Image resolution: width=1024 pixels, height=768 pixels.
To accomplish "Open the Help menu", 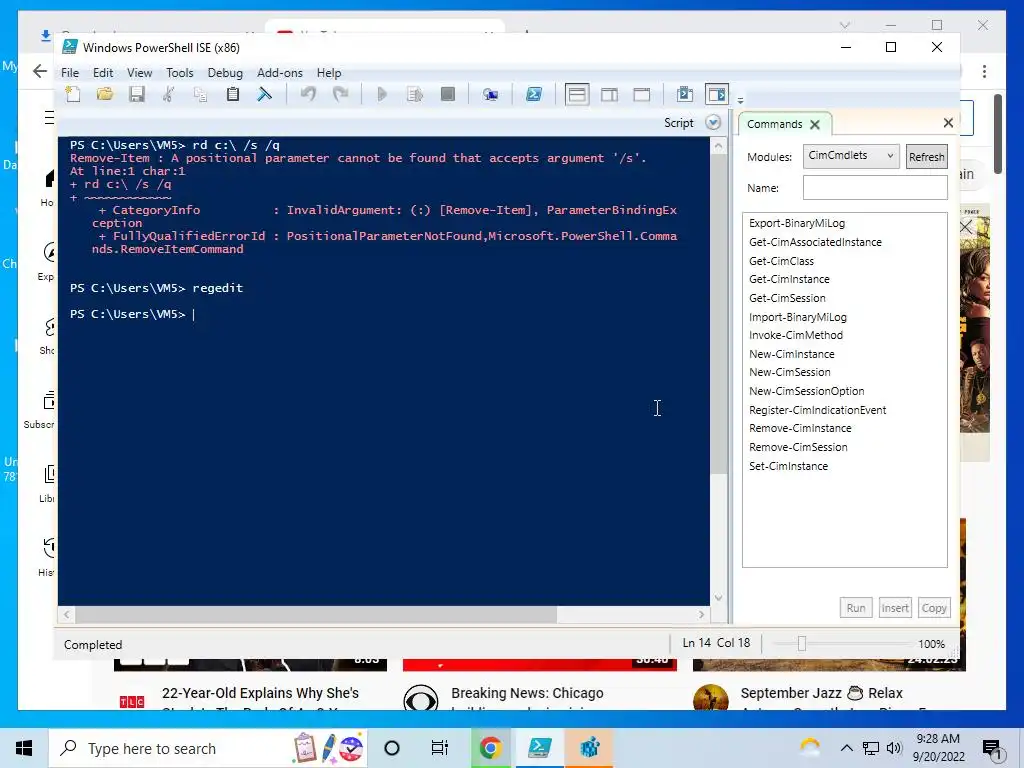I will pos(328,73).
